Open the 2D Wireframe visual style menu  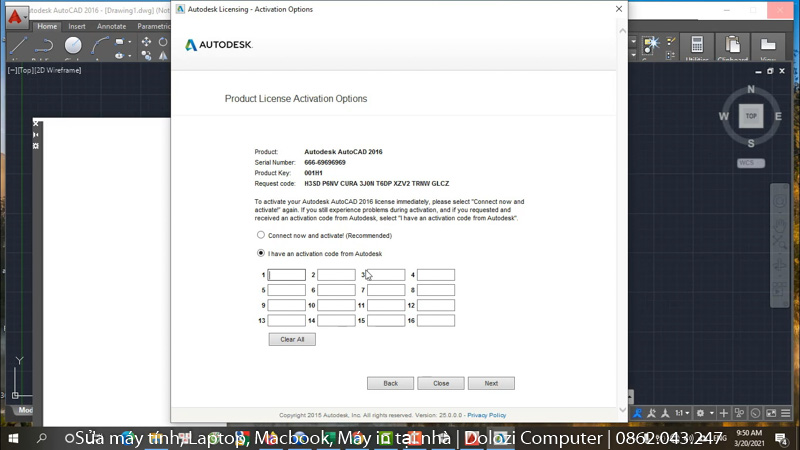click(56, 70)
